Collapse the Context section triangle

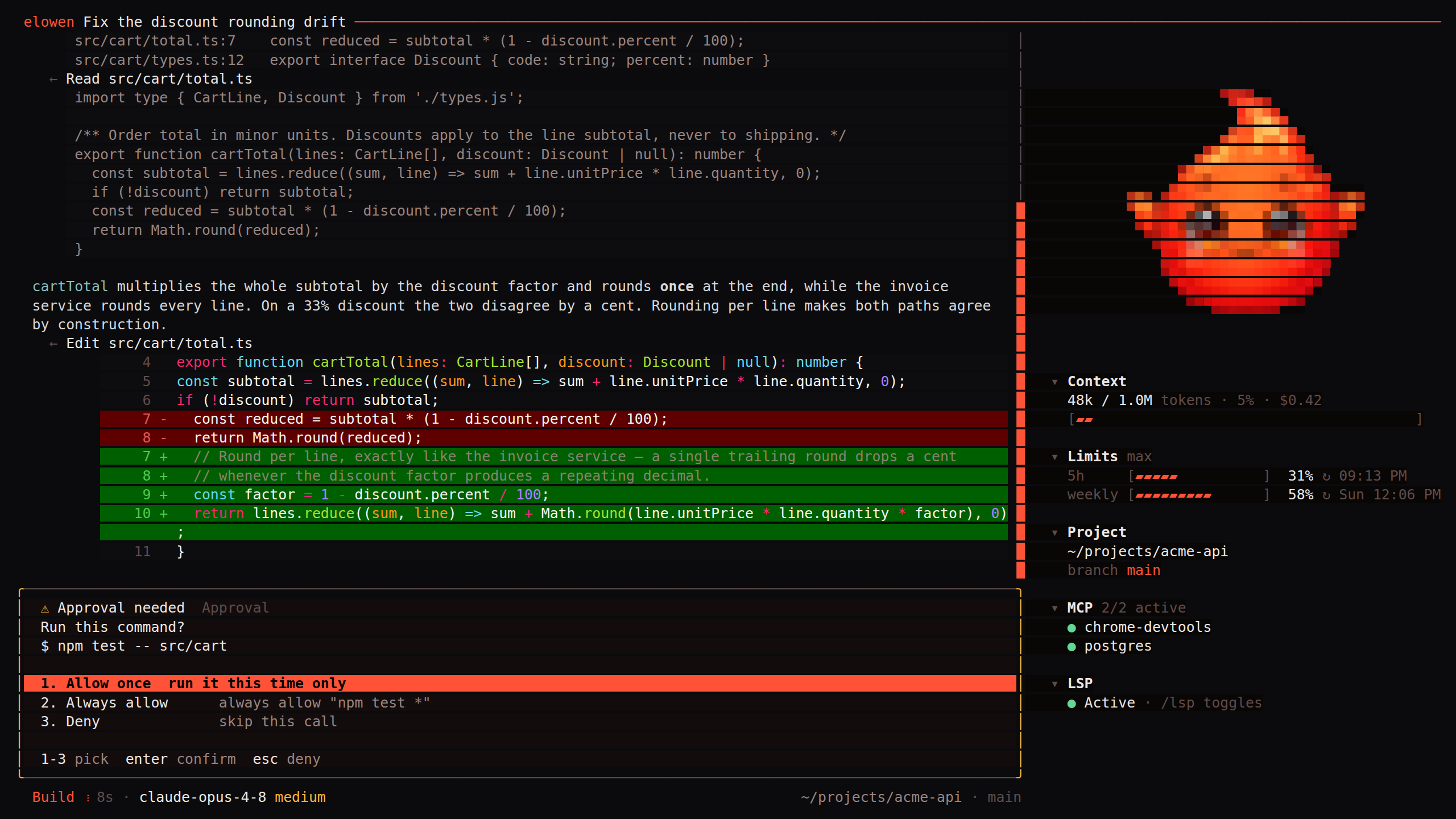tap(1054, 382)
